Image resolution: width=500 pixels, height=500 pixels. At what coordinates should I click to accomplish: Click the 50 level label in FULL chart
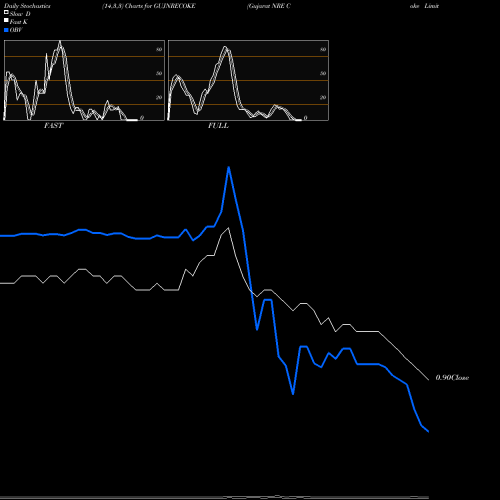[x=323, y=73]
